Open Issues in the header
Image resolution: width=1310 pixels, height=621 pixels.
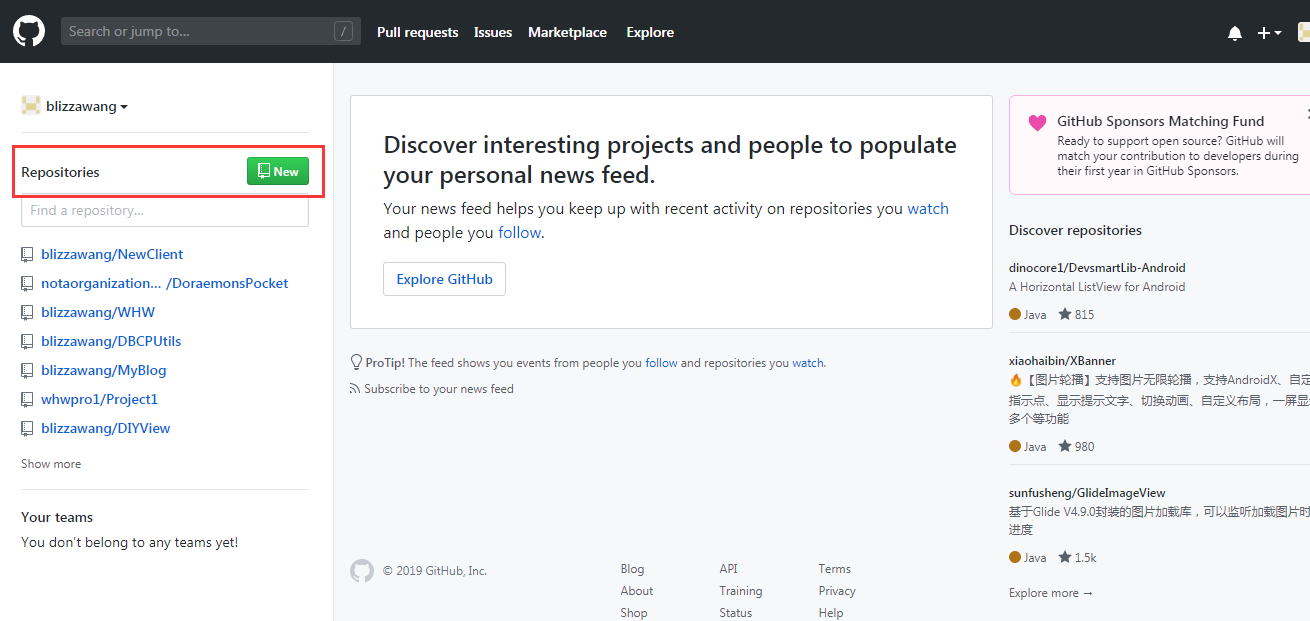(493, 32)
